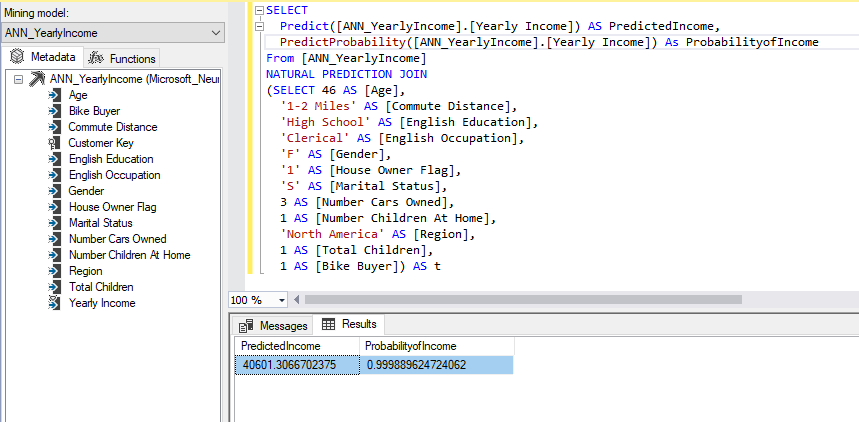859x422 pixels.
Task: Click the Commute Distance column icon
Action: 54,127
